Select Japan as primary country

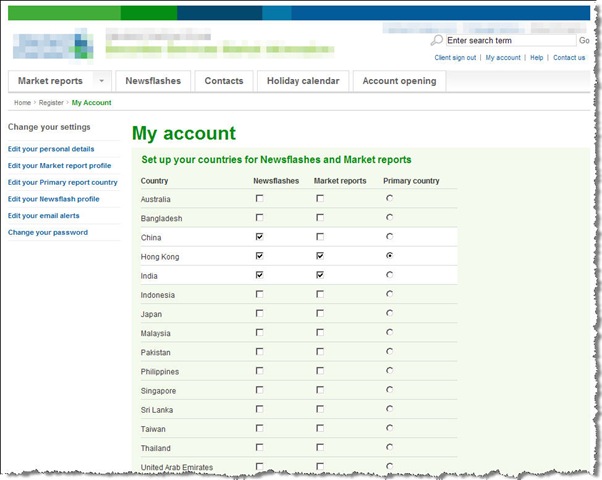pos(390,313)
